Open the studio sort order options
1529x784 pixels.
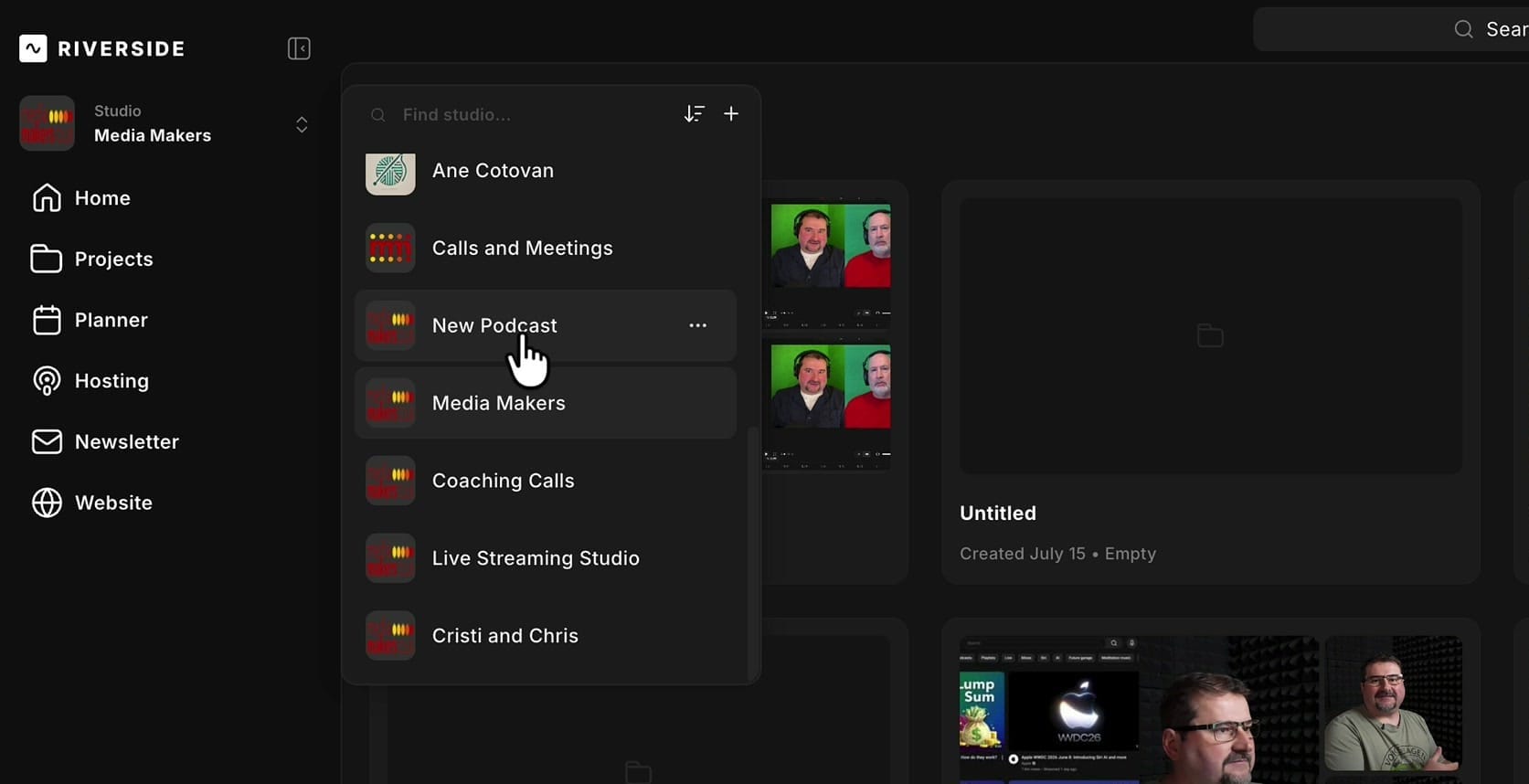pos(695,114)
